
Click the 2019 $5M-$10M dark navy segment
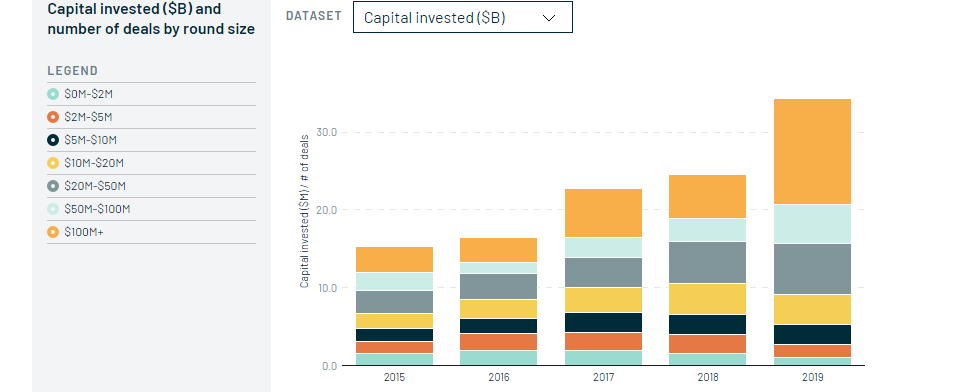click(812, 335)
